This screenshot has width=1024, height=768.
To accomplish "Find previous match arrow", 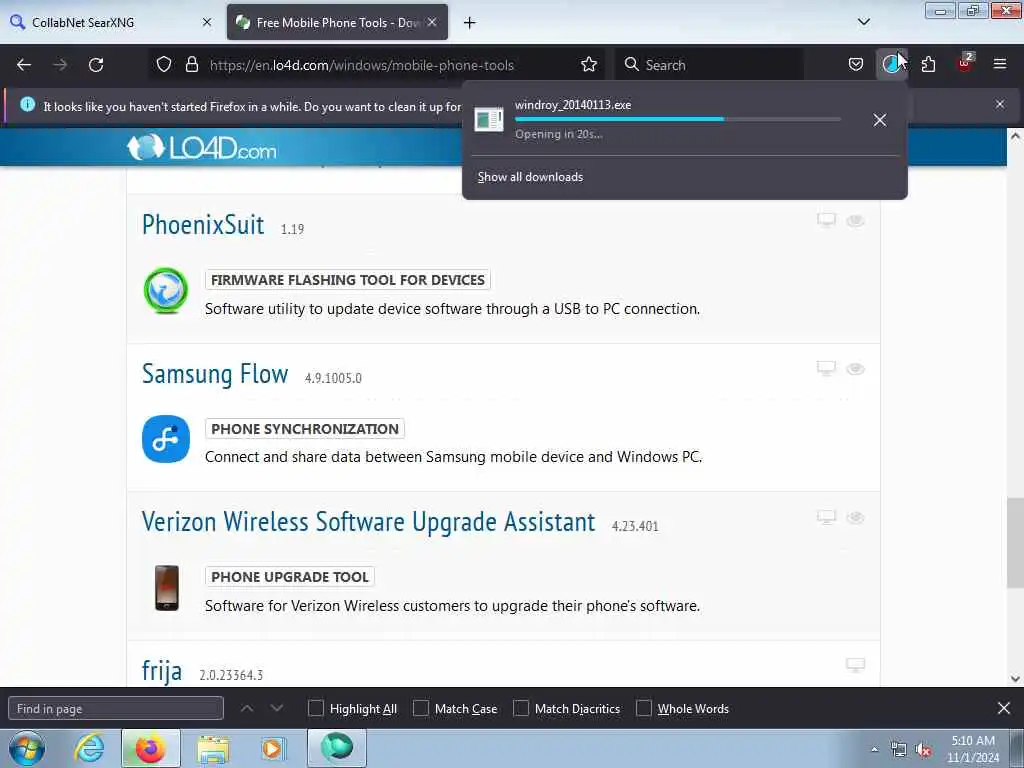I will 247,708.
